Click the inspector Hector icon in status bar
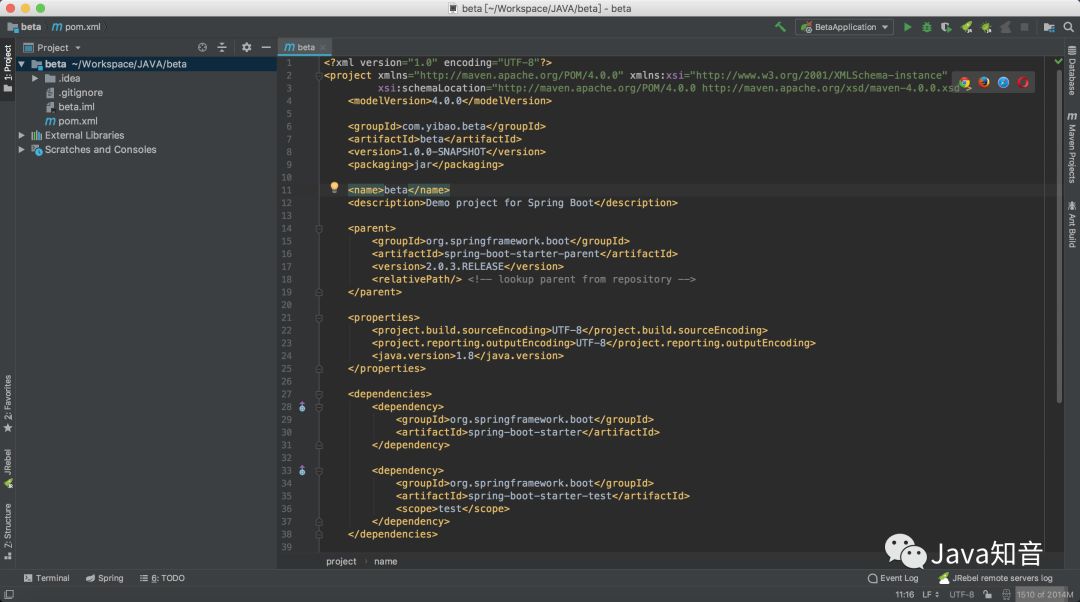This screenshot has height=602, width=1080. (1006, 594)
